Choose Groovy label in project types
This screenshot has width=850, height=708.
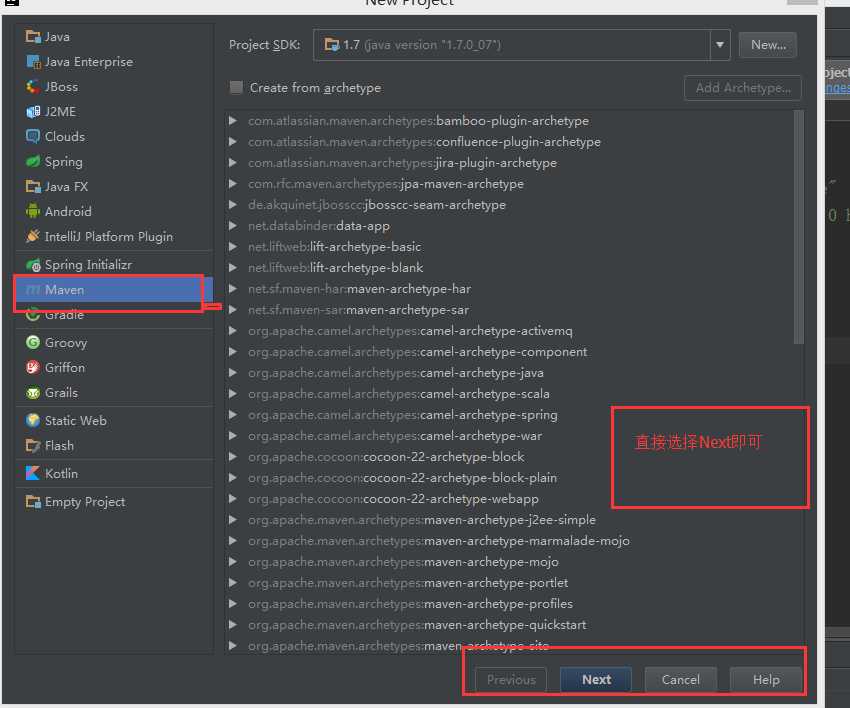pyautogui.click(x=66, y=343)
